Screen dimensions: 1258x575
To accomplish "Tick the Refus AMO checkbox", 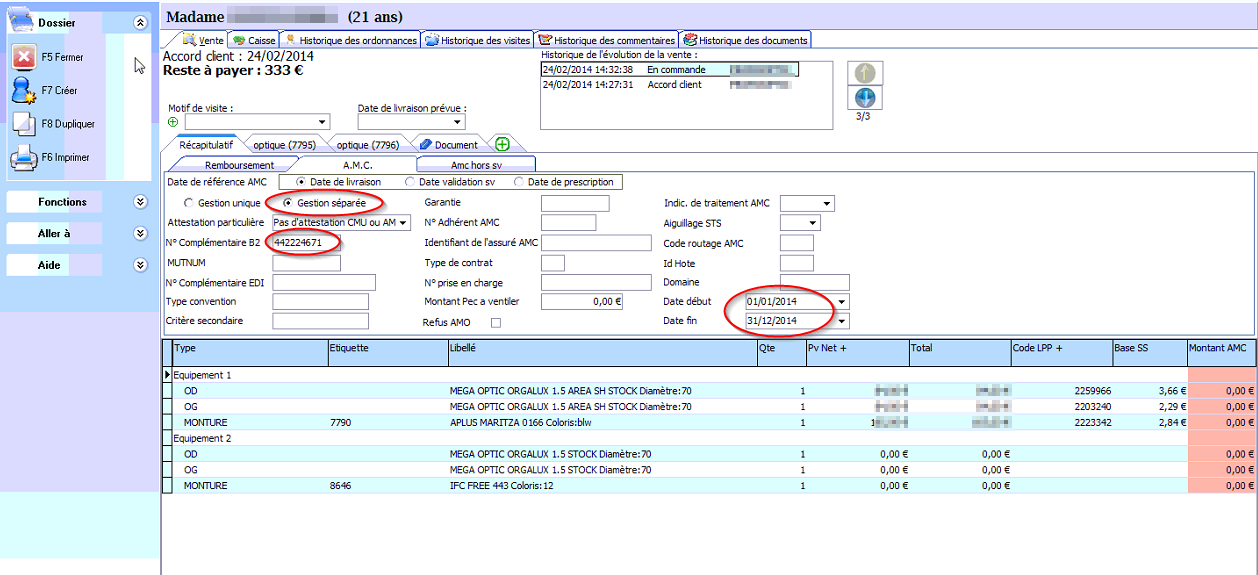I will pos(495,323).
